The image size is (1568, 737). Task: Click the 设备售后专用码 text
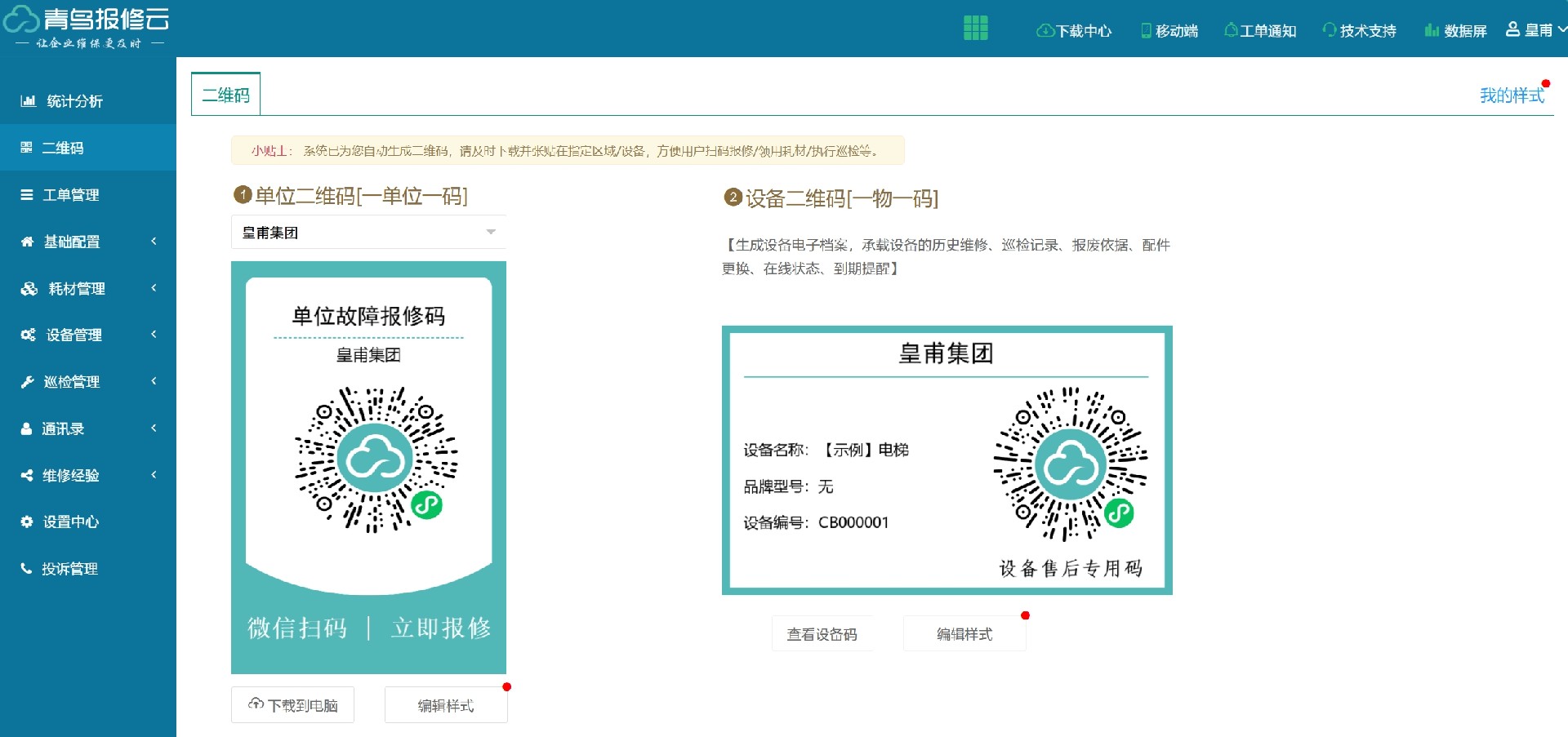[1071, 568]
